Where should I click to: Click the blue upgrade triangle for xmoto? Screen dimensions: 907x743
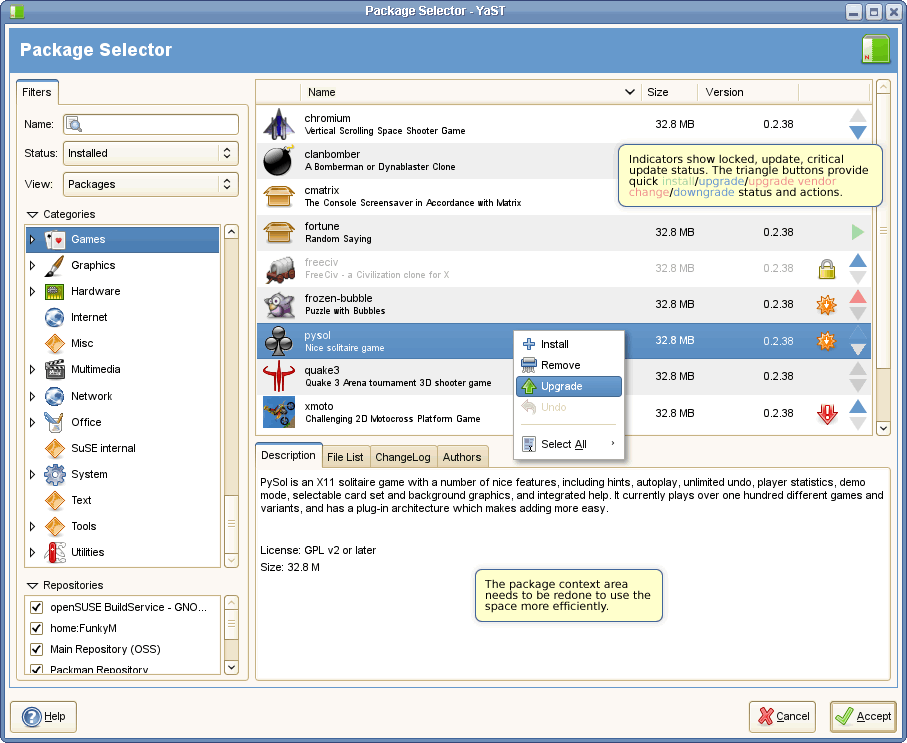coord(858,406)
